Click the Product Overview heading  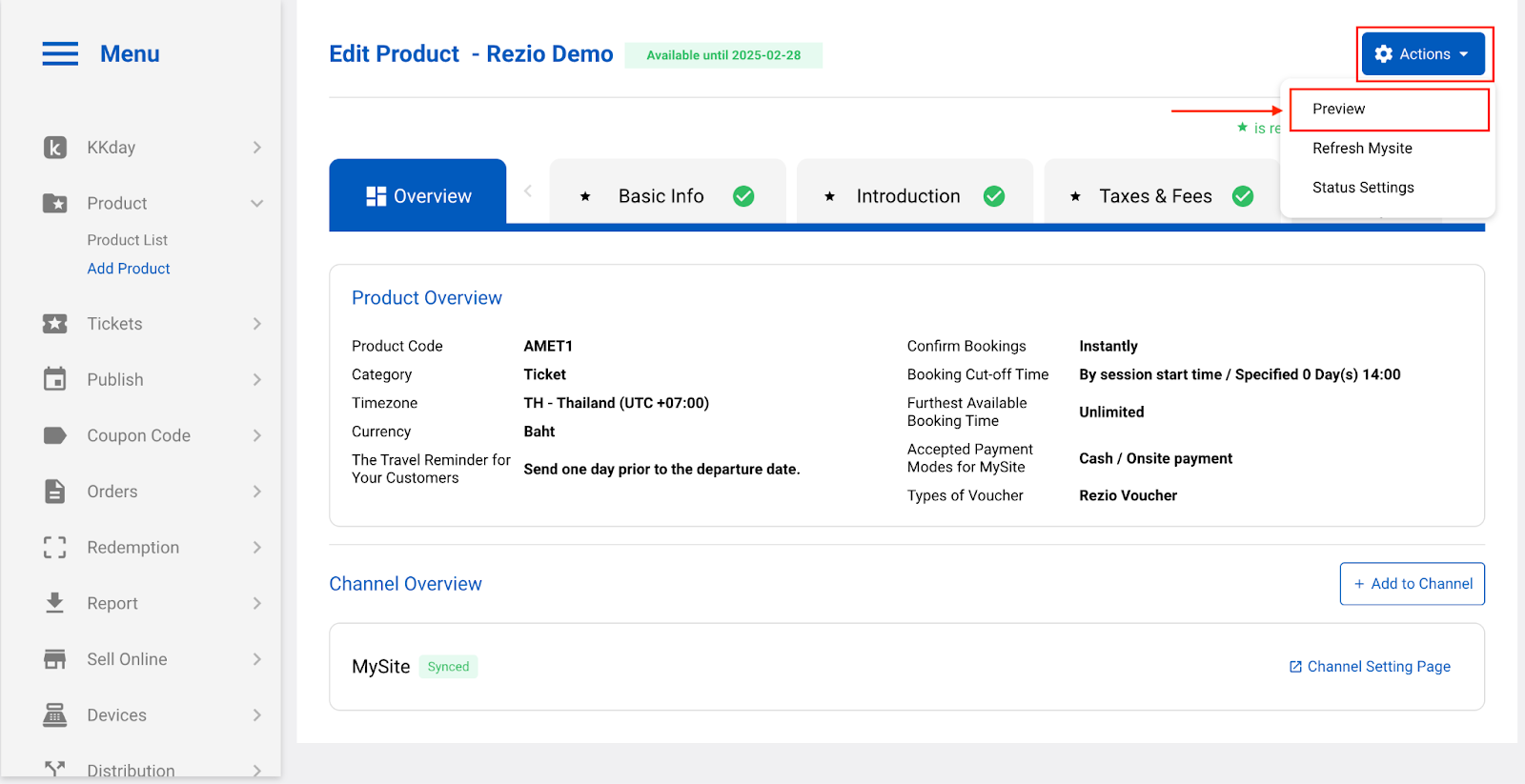pyautogui.click(x=427, y=298)
